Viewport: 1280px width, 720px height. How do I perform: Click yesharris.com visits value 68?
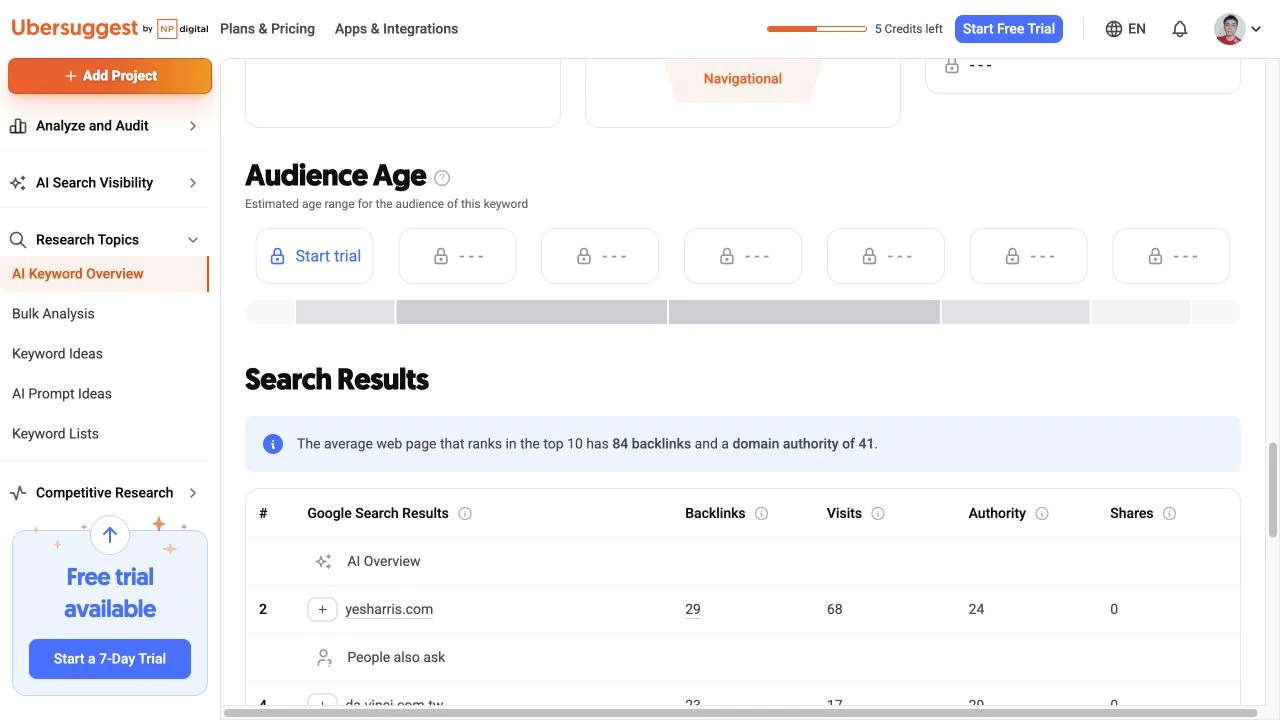pyautogui.click(x=835, y=609)
